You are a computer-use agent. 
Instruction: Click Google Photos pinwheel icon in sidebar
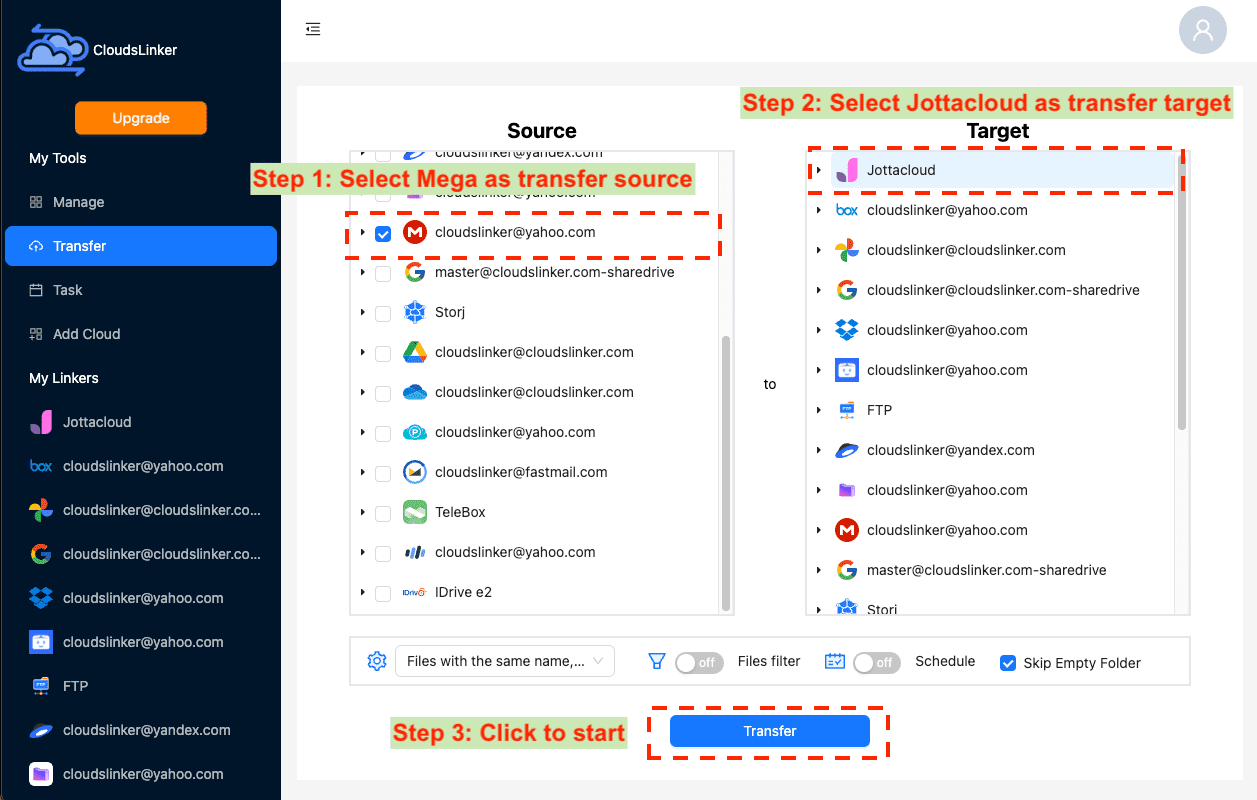(41, 510)
